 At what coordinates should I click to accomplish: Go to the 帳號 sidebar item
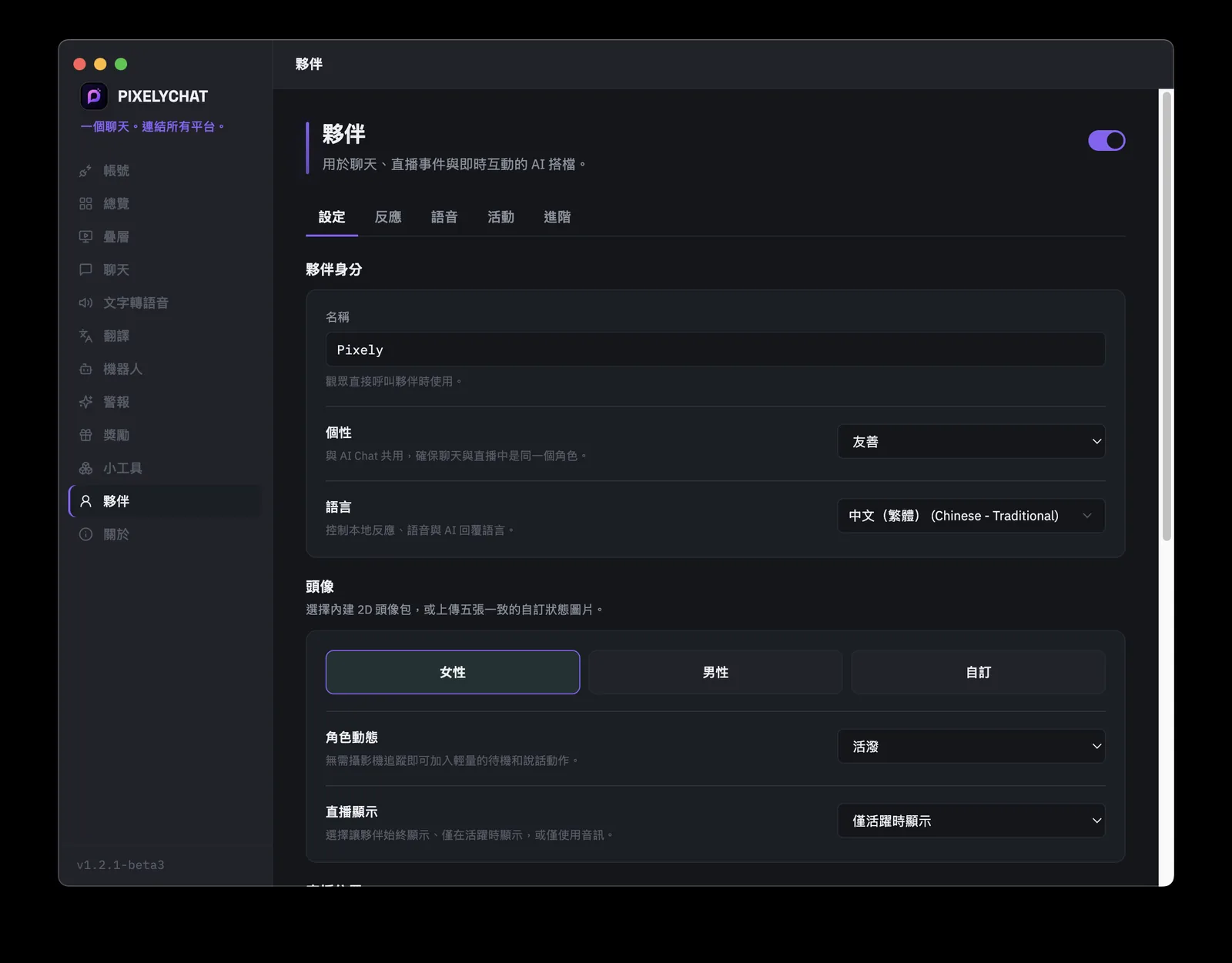pyautogui.click(x=165, y=171)
